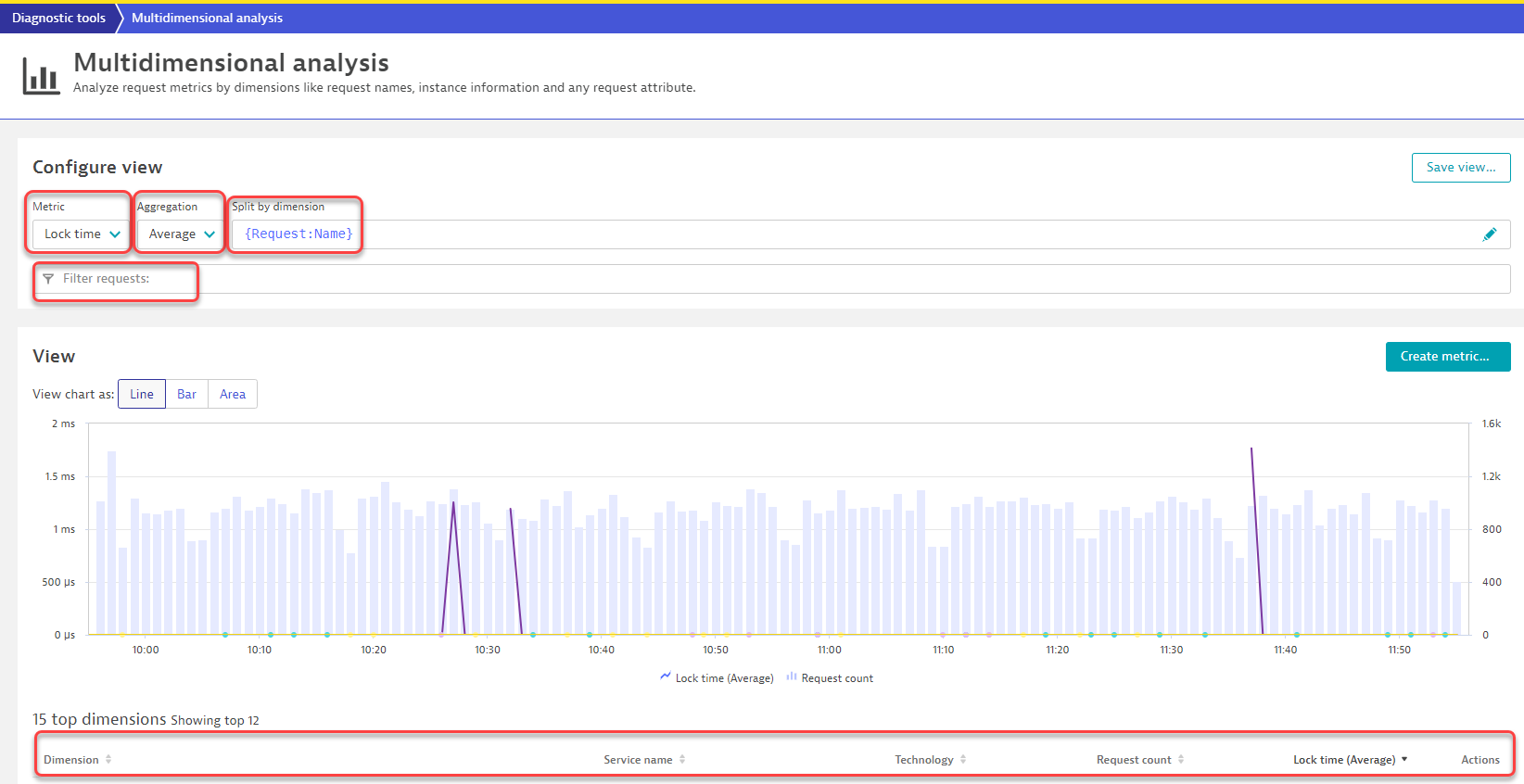The height and width of the screenshot is (784, 1524).
Task: Toggle Request count legend series
Action: point(830,678)
